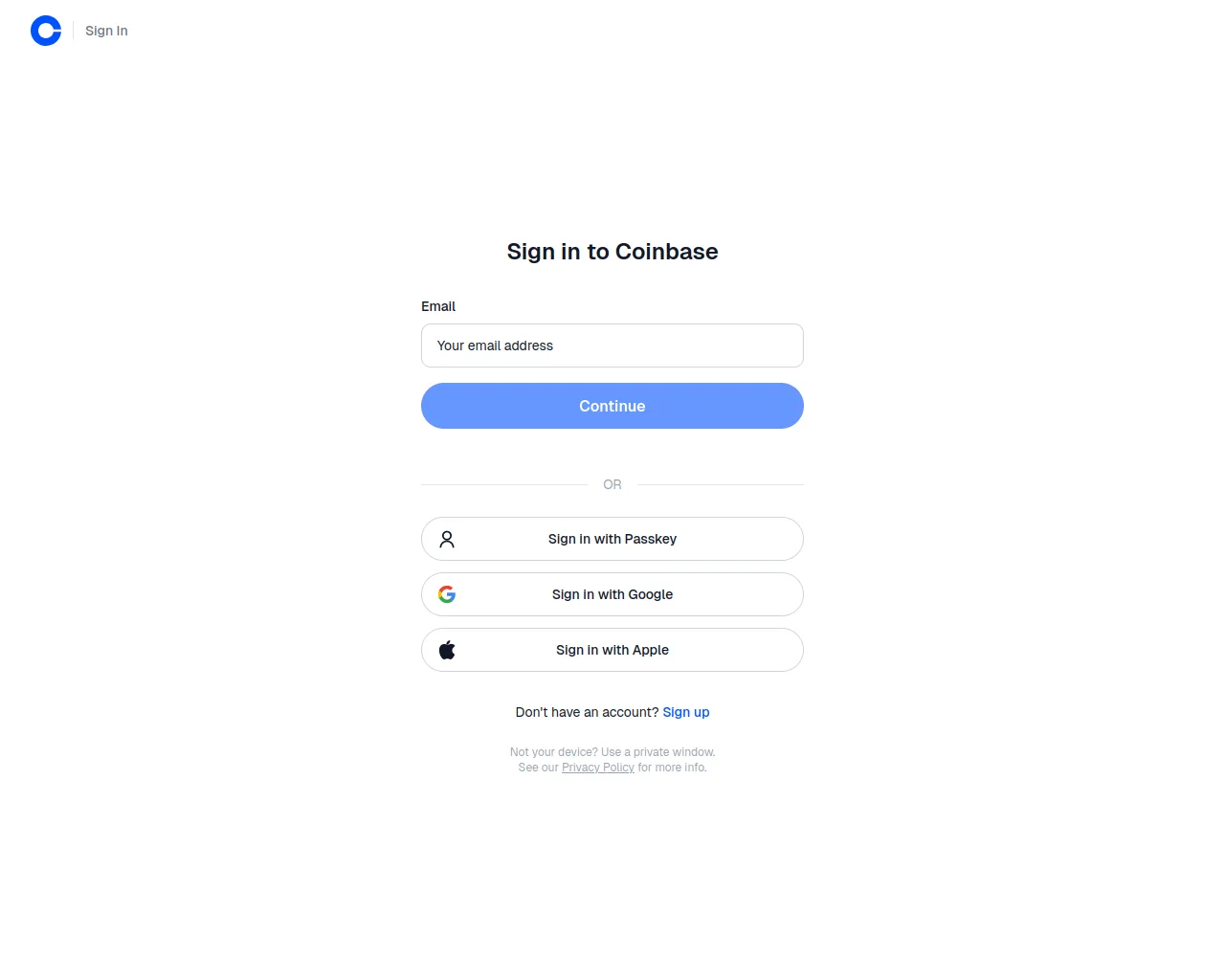The image size is (1225, 980).
Task: Click the Sign In header text
Action: tap(106, 31)
